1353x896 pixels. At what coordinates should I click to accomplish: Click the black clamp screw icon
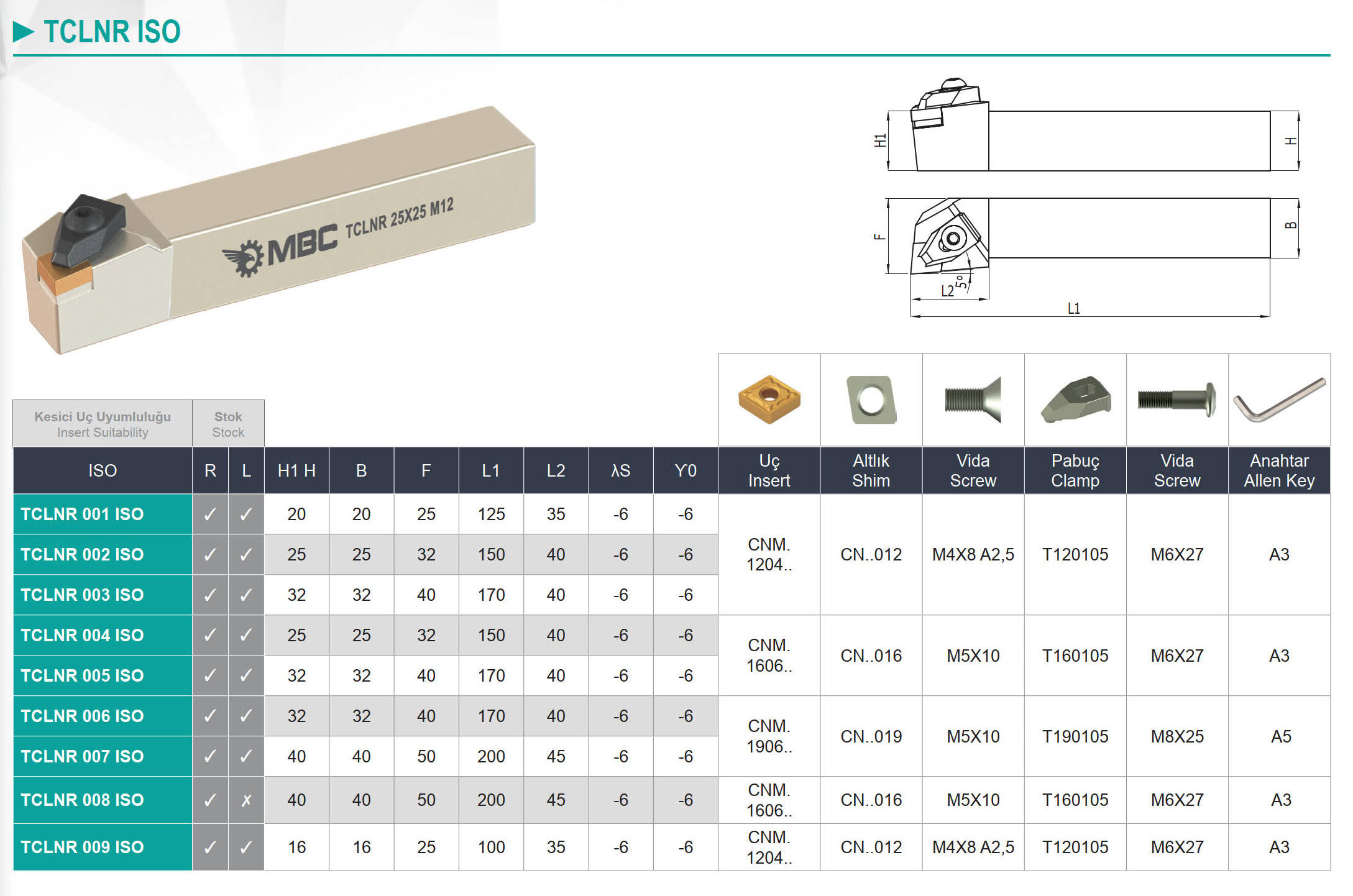pyautogui.click(x=1176, y=400)
